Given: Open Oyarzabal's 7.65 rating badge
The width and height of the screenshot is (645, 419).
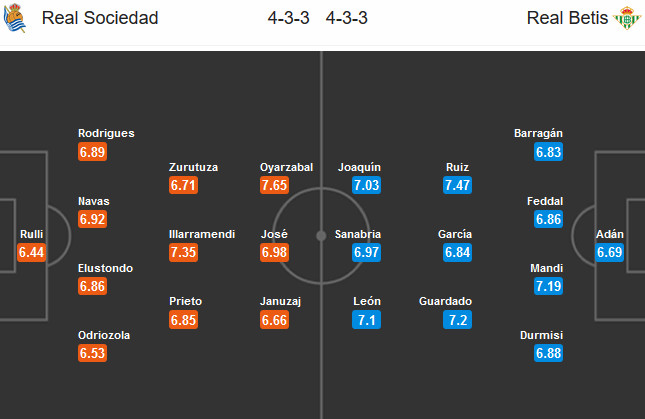Looking at the screenshot, I should 274,185.
